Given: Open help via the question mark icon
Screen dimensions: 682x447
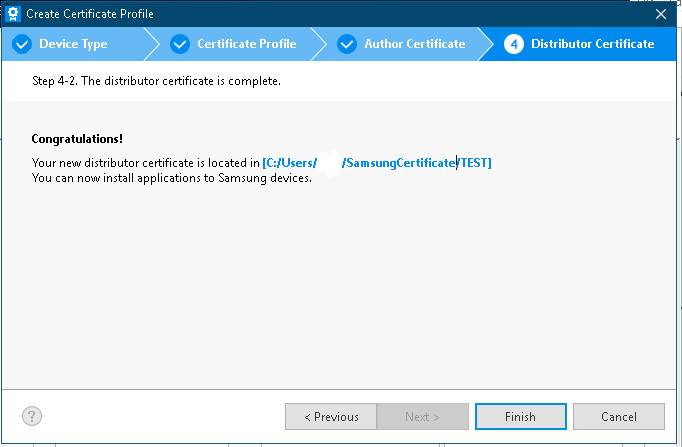Looking at the screenshot, I should point(32,416).
